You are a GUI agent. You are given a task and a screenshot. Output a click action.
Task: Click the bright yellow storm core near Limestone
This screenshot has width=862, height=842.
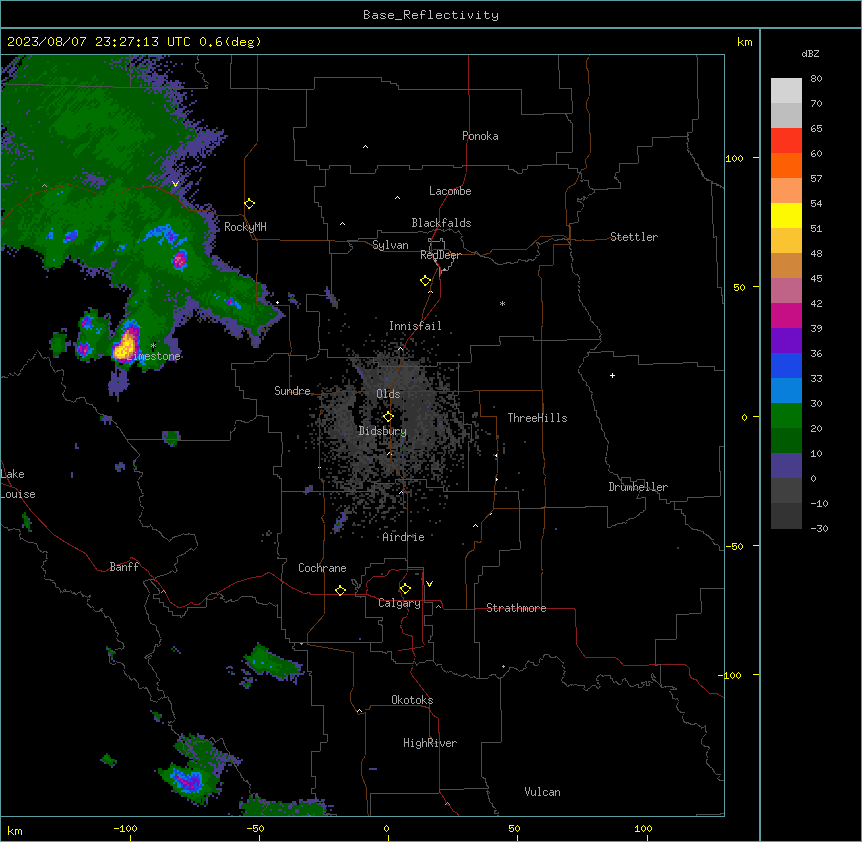click(x=125, y=345)
